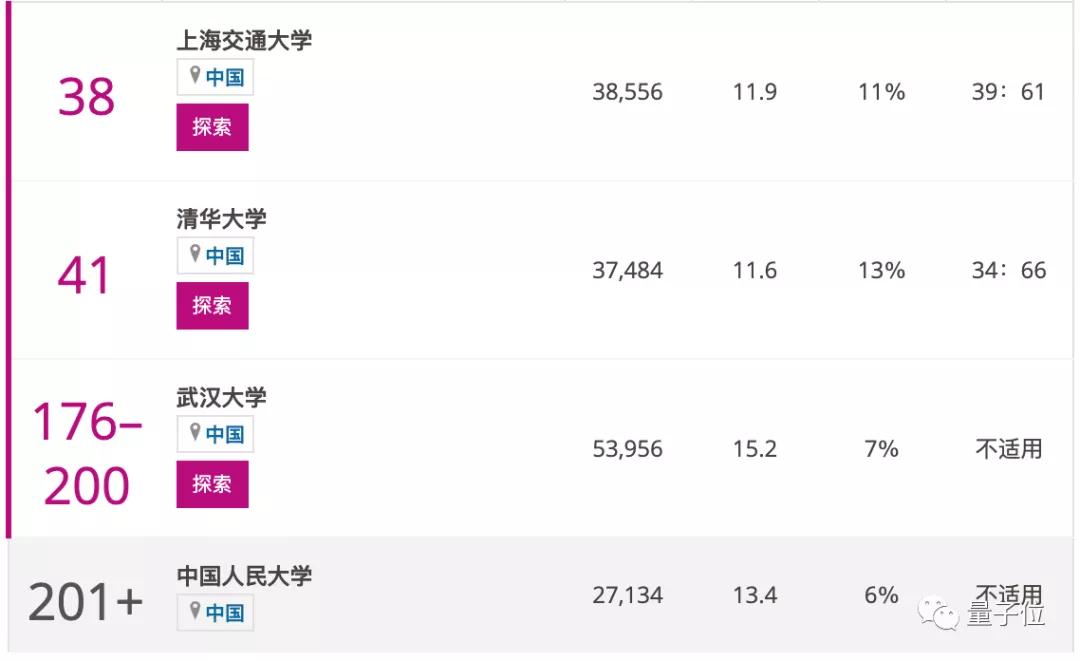Select the highlighted 中国人民大学 table row
This screenshot has height=661, width=1080.
point(540,598)
